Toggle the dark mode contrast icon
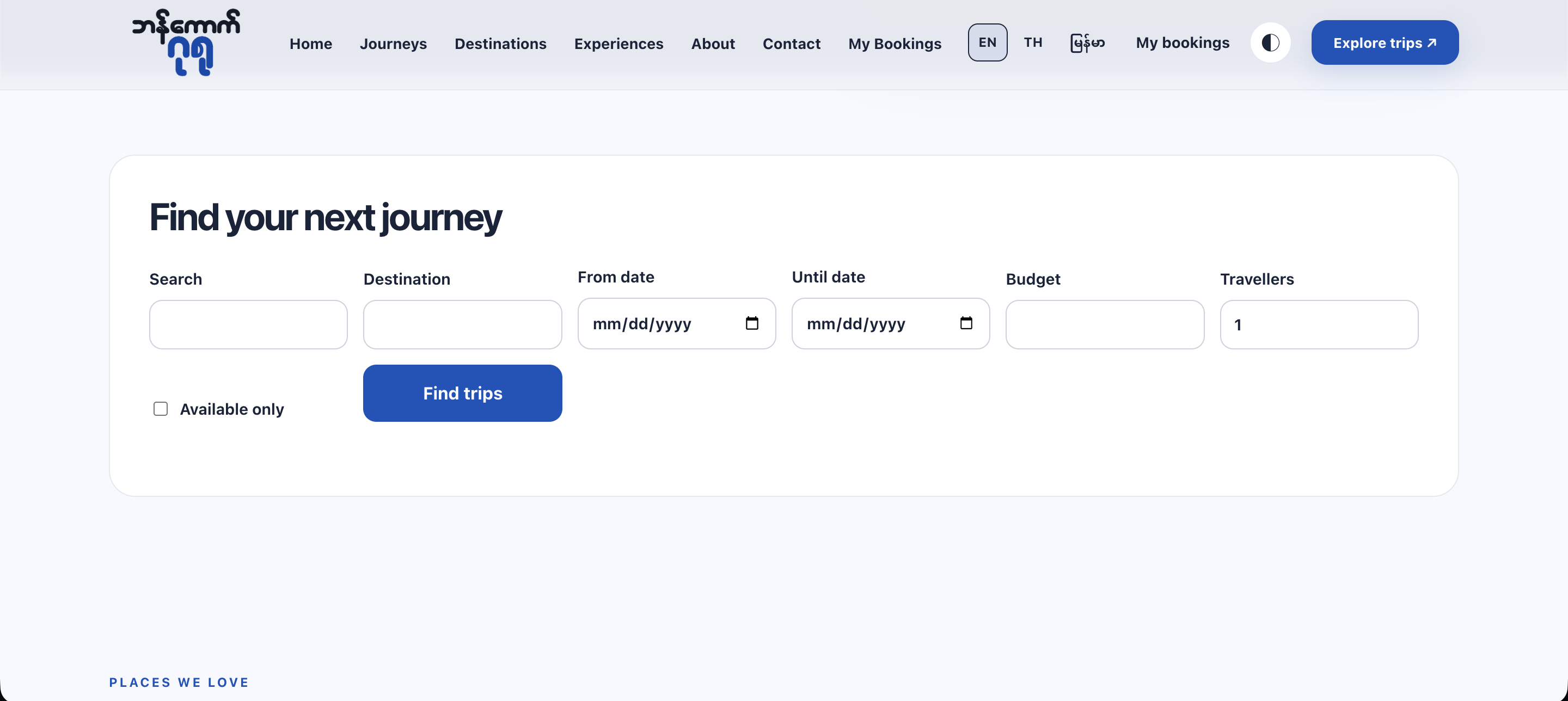The height and width of the screenshot is (701, 1568). tap(1270, 42)
